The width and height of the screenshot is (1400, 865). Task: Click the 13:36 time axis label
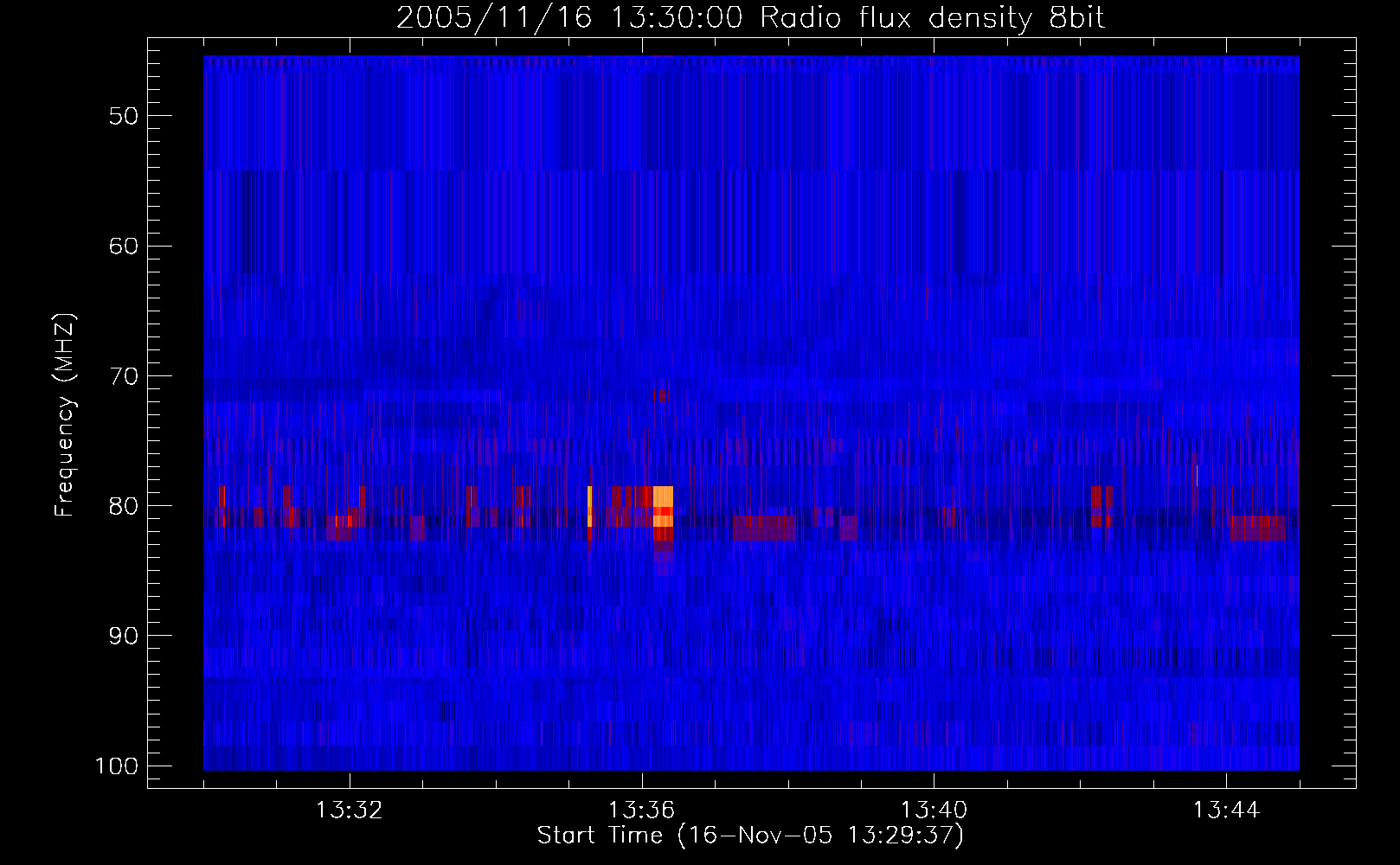tap(642, 811)
